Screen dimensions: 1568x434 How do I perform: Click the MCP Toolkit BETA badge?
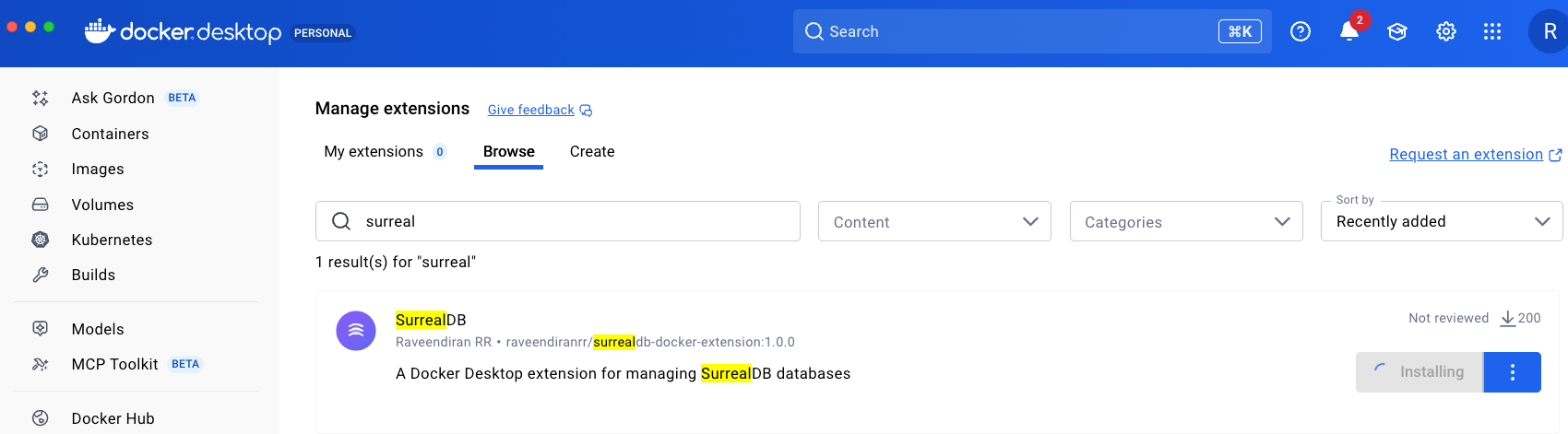[x=185, y=364]
